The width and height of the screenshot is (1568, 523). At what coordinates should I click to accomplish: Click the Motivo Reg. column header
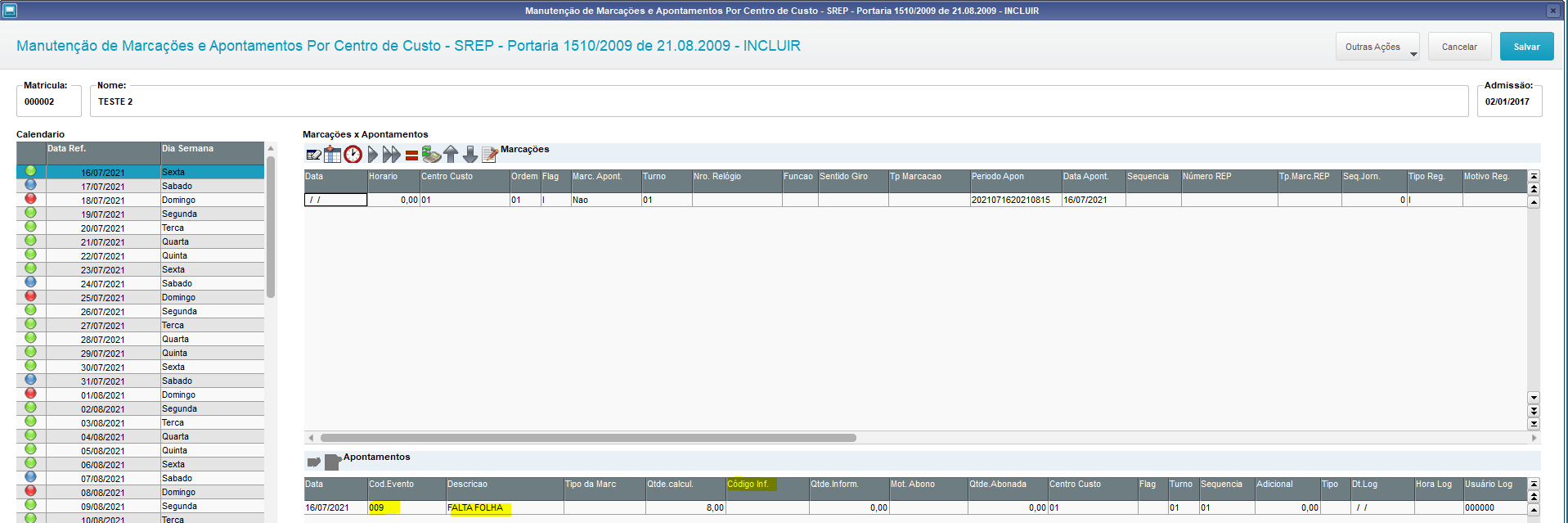click(1494, 181)
